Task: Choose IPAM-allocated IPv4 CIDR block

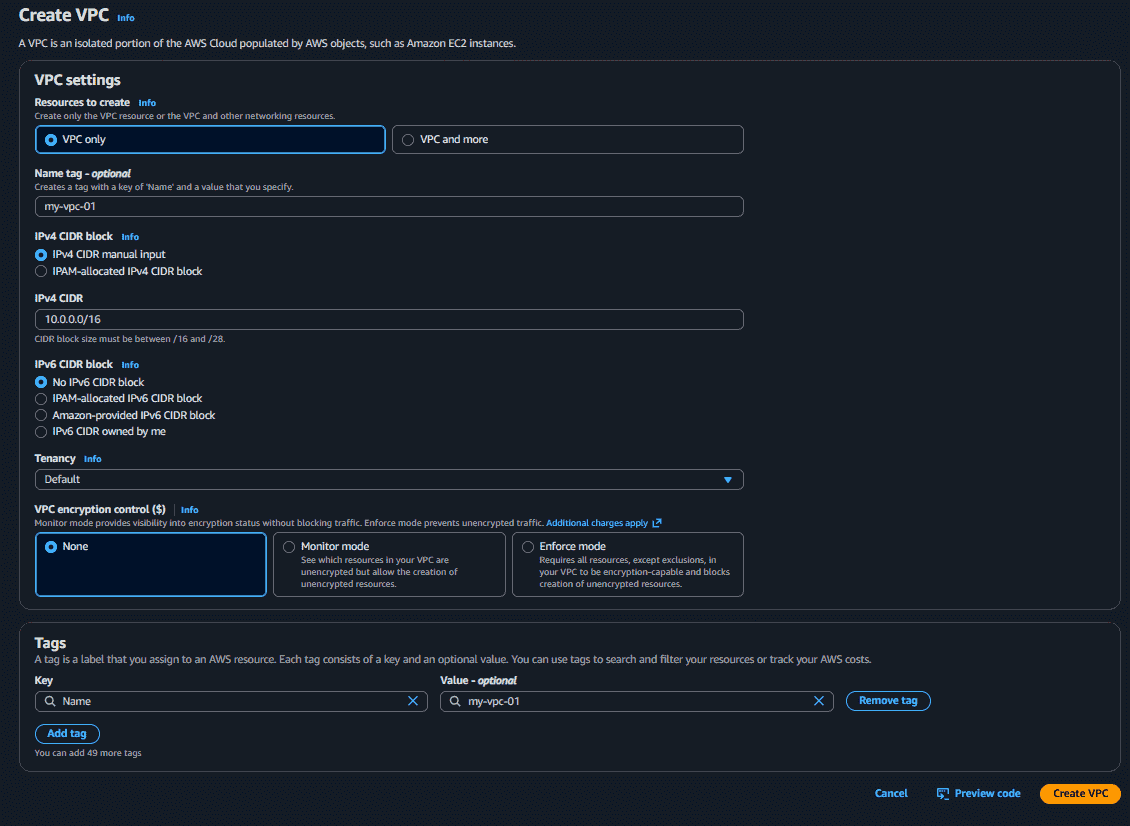Action: pos(119,271)
